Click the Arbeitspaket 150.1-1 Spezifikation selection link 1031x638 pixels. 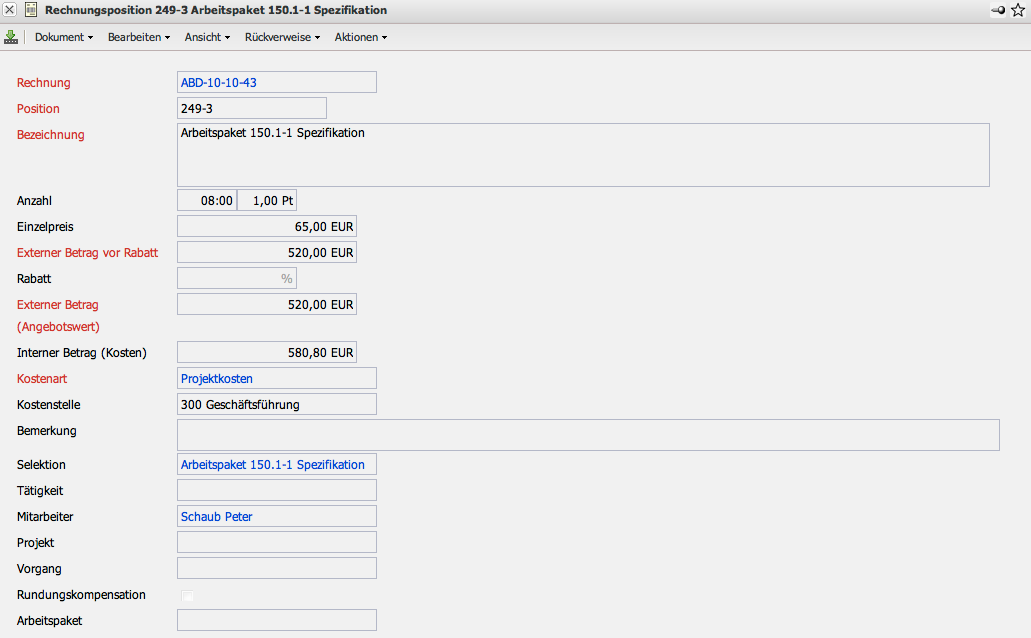(272, 465)
